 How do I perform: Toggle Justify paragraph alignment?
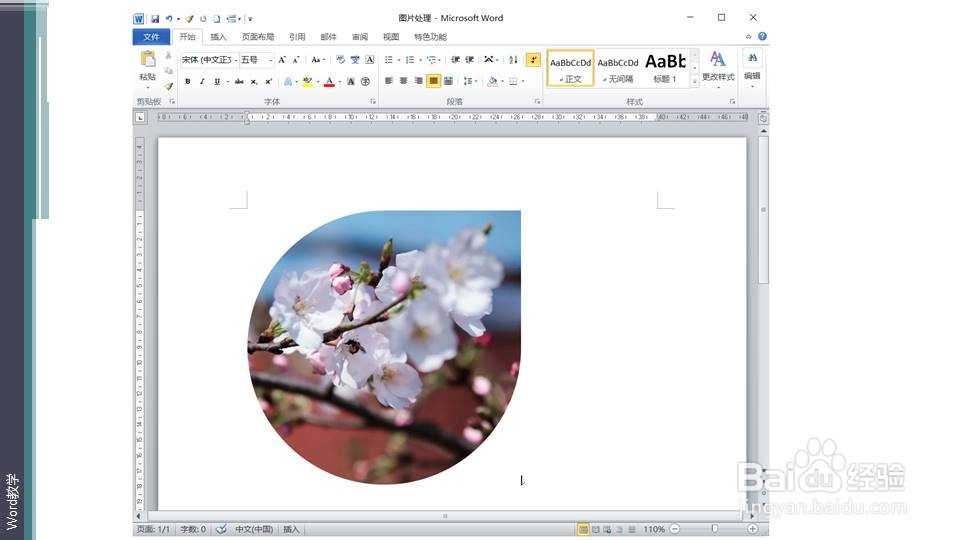coord(433,81)
